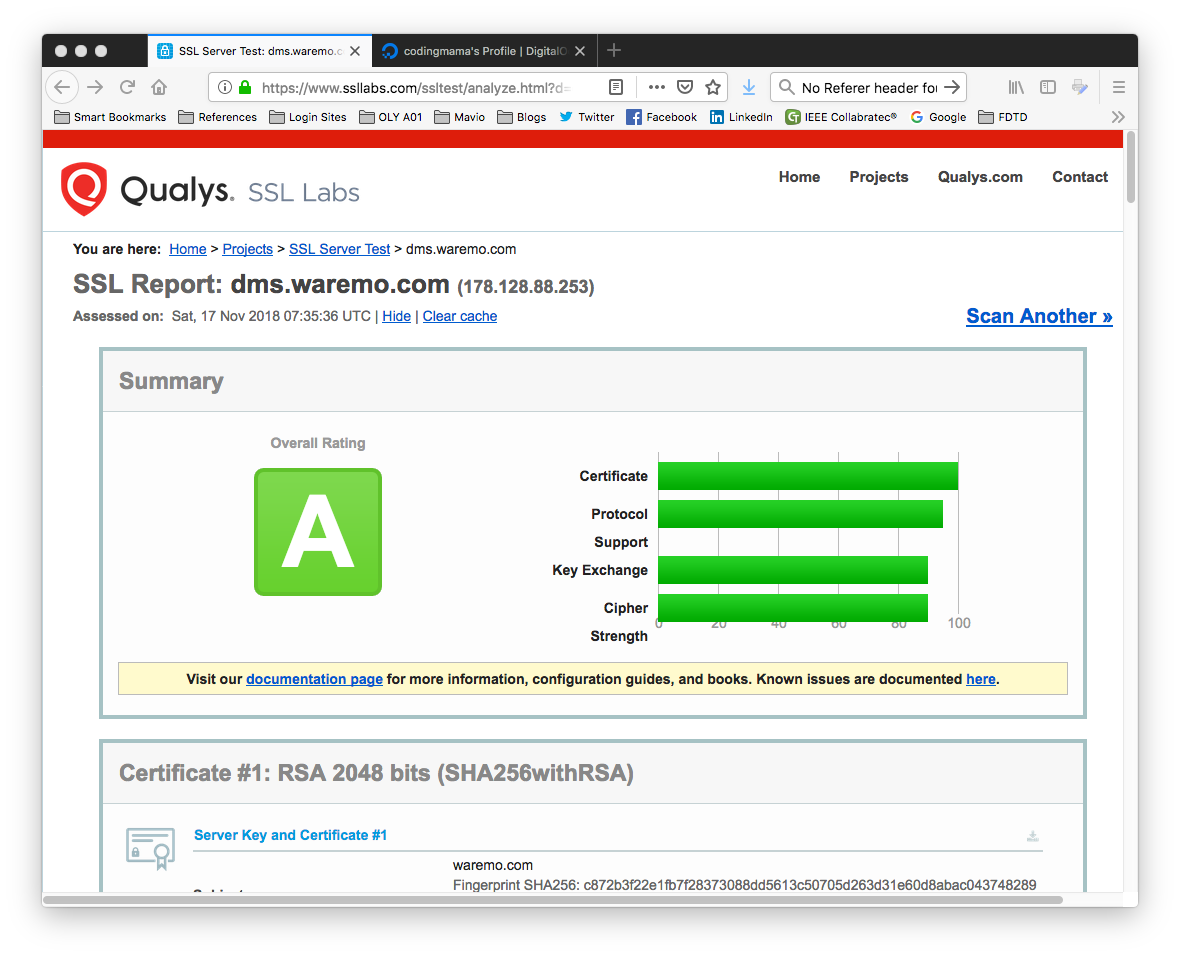Screen dimensions: 1180x957
Task: Open References bookmarks folder
Action: click(x=217, y=117)
